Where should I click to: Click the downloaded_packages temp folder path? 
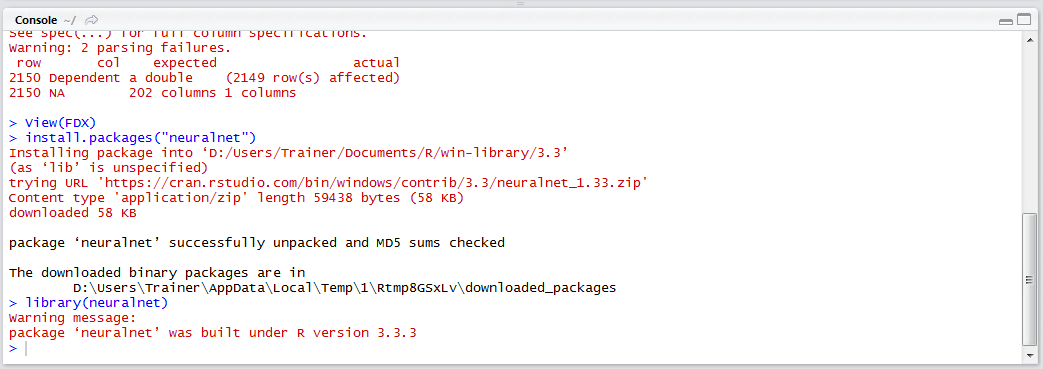pyautogui.click(x=345, y=288)
